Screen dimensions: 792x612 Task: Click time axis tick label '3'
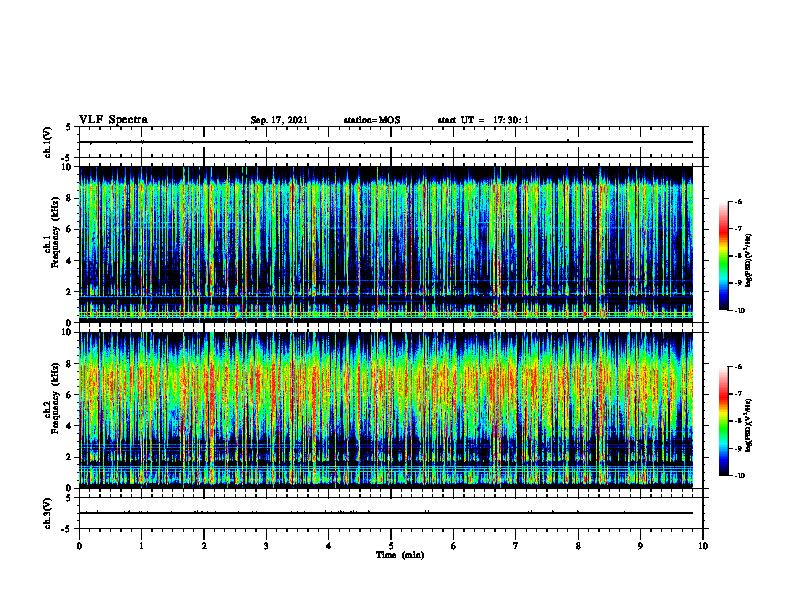pyautogui.click(x=266, y=546)
